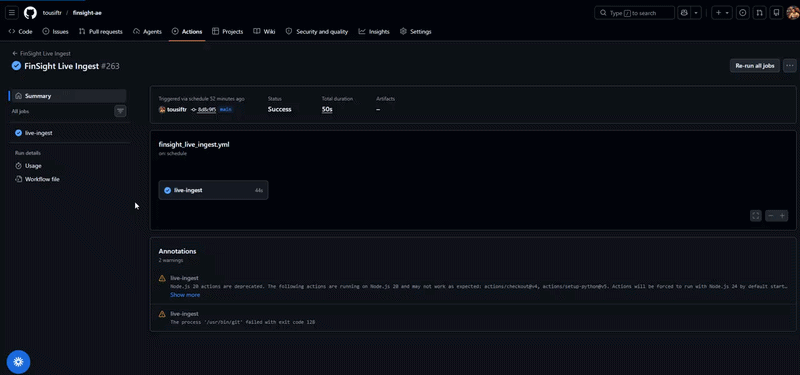
Task: Click the Node.js 20 deprecated warning annotation
Action: coord(480,286)
